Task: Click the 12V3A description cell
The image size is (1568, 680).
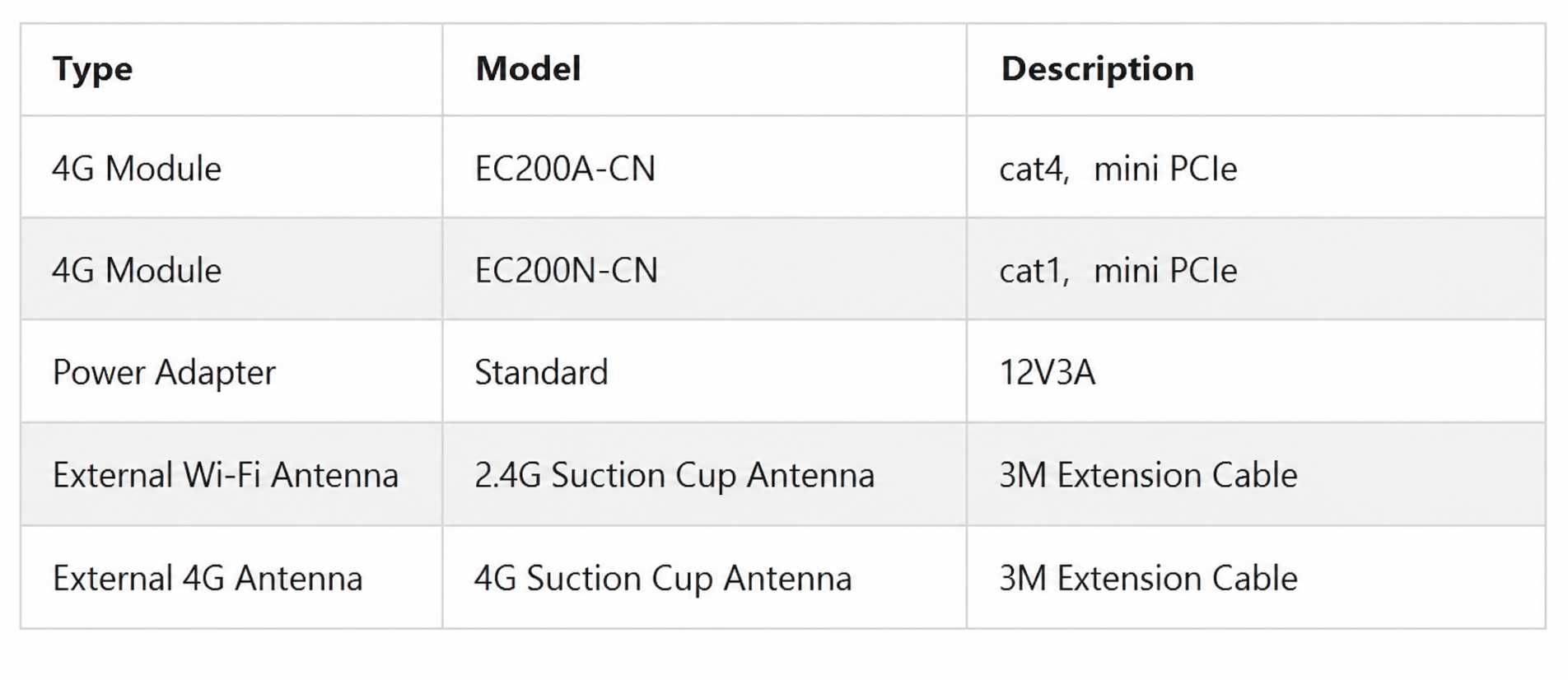Action: tap(1047, 372)
